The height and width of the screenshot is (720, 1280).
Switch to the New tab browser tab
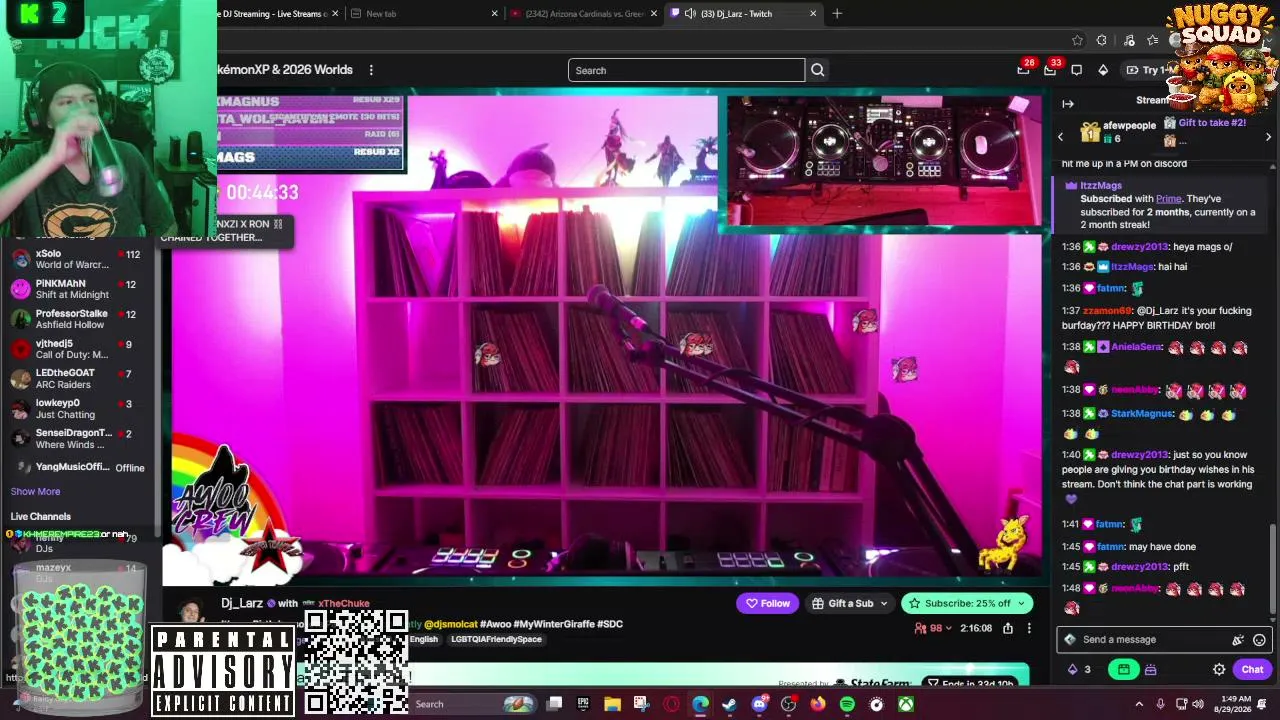point(421,14)
